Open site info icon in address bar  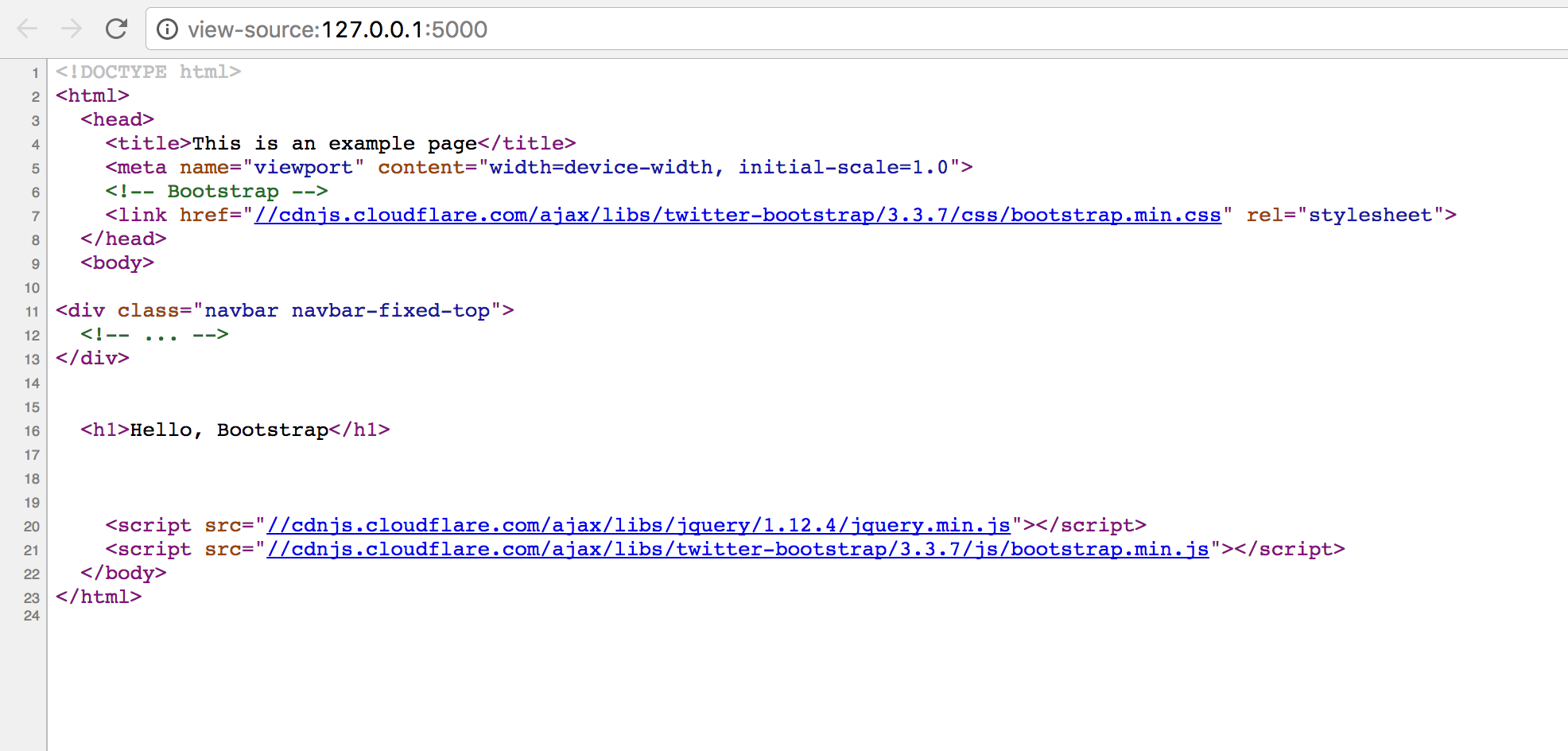[x=167, y=29]
